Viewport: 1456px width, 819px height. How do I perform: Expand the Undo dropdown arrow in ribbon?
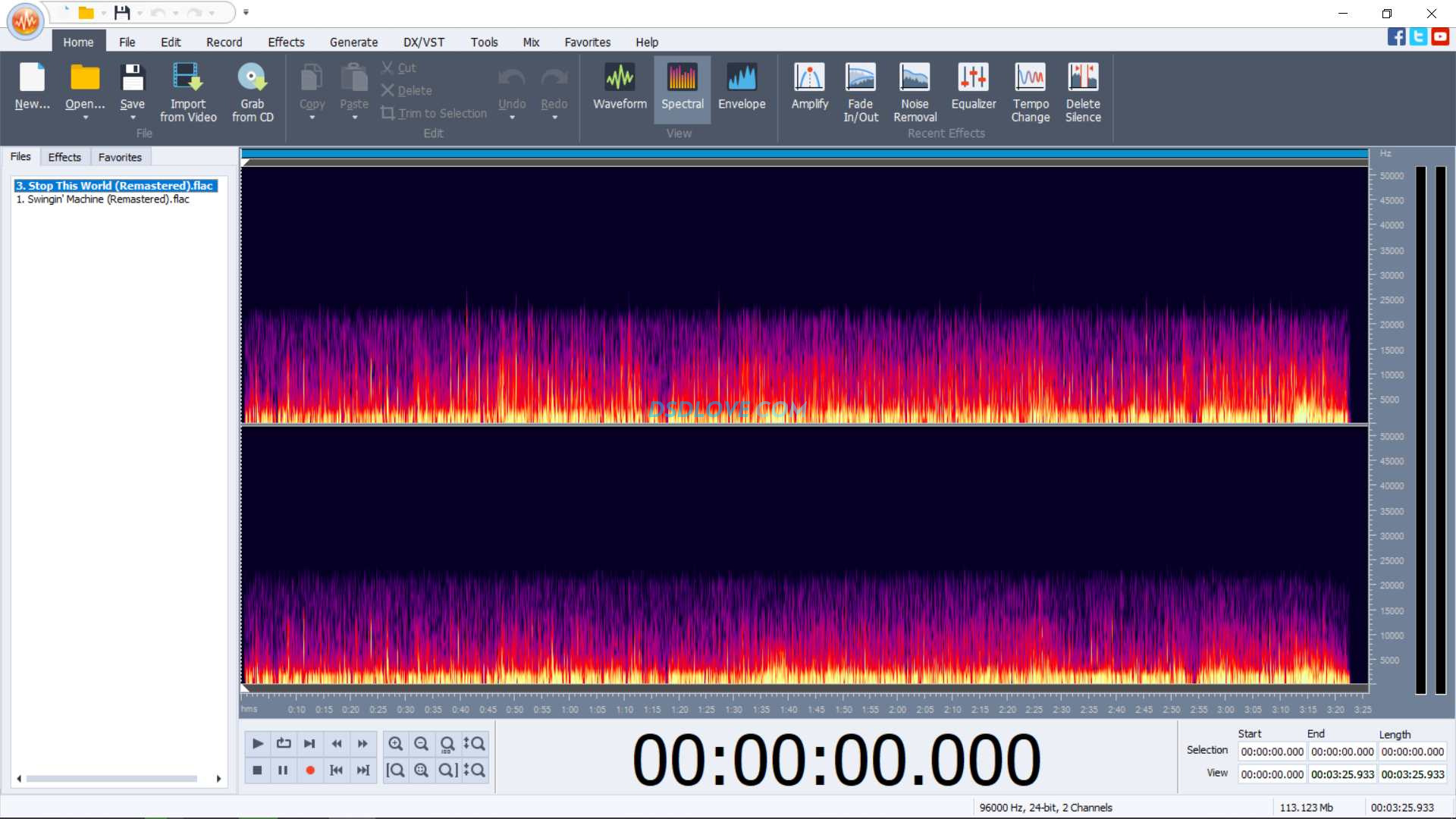[512, 118]
